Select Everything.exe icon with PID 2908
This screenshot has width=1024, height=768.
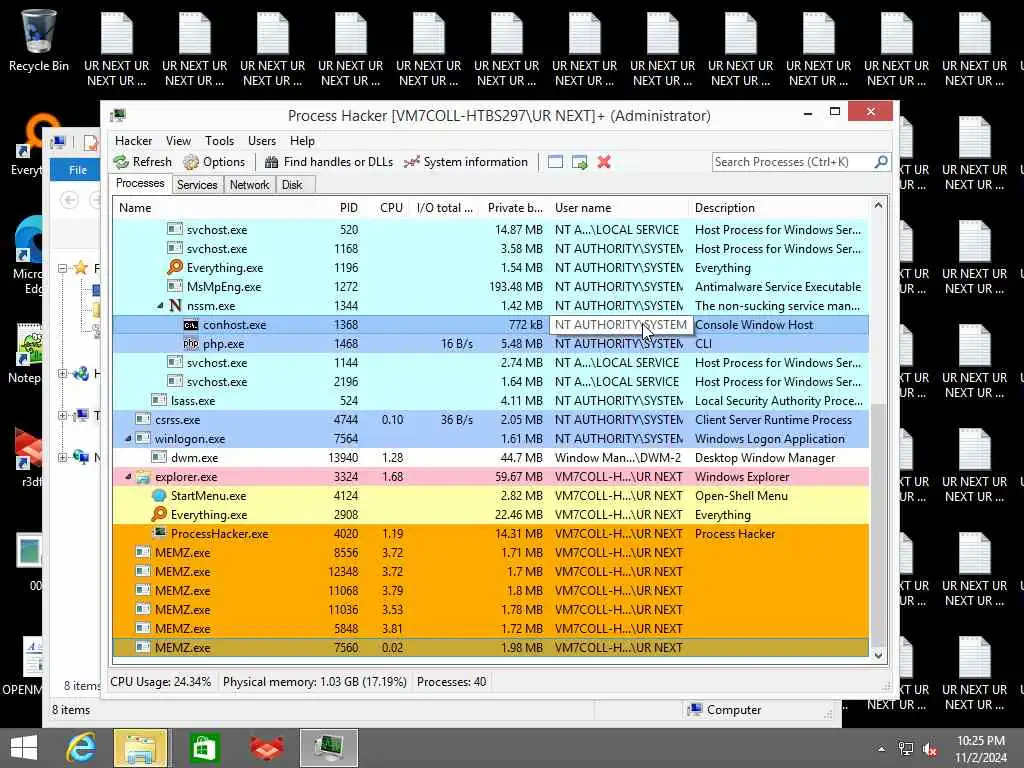coord(159,514)
